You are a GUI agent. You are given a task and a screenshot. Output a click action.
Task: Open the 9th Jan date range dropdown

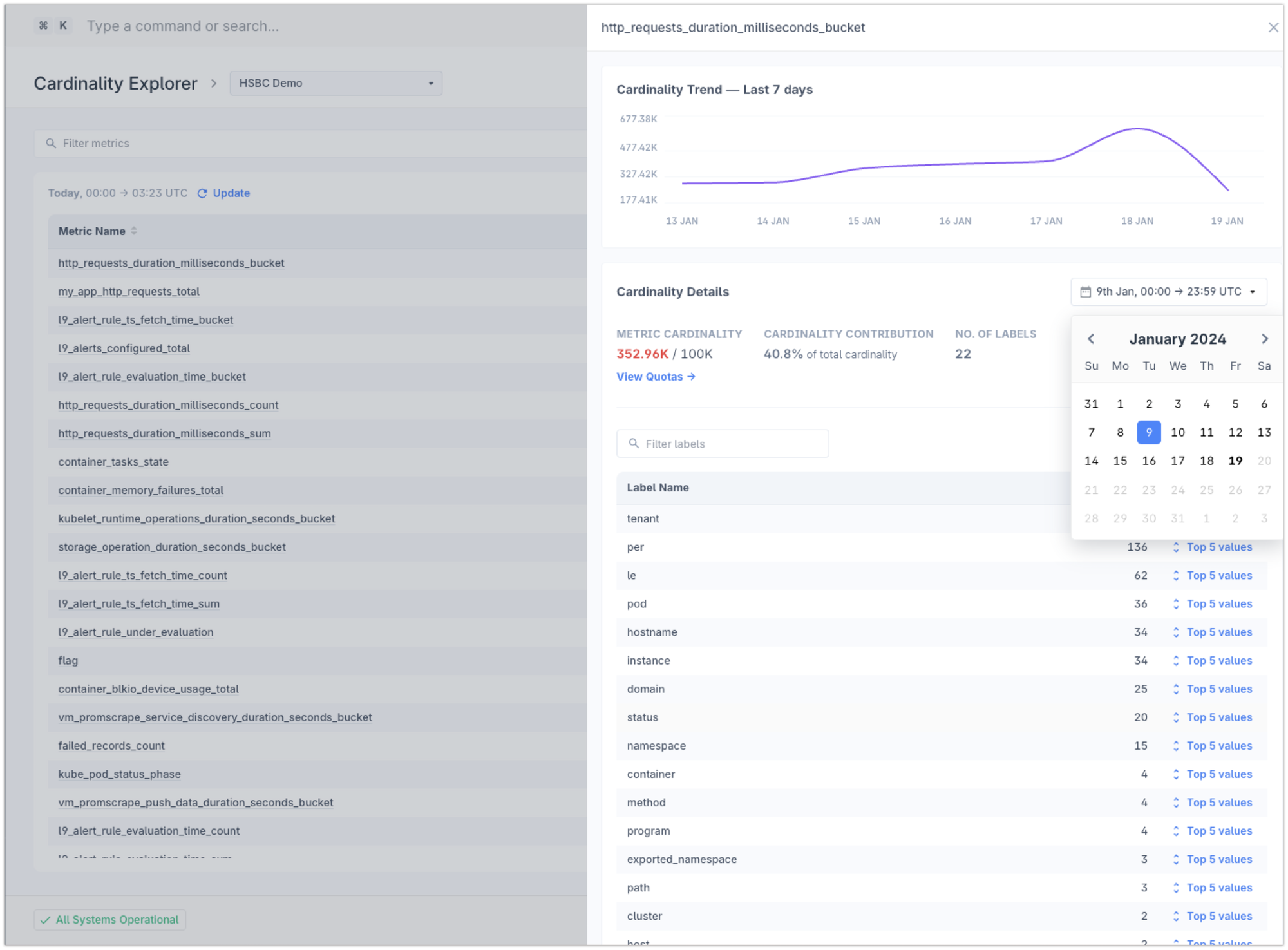(1168, 292)
